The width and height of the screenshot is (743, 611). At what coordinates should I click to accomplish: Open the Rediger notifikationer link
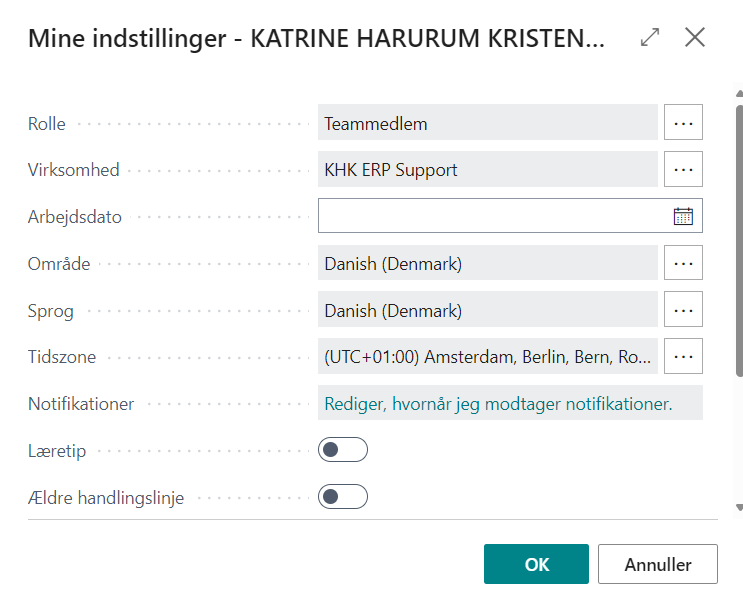[x=498, y=404]
